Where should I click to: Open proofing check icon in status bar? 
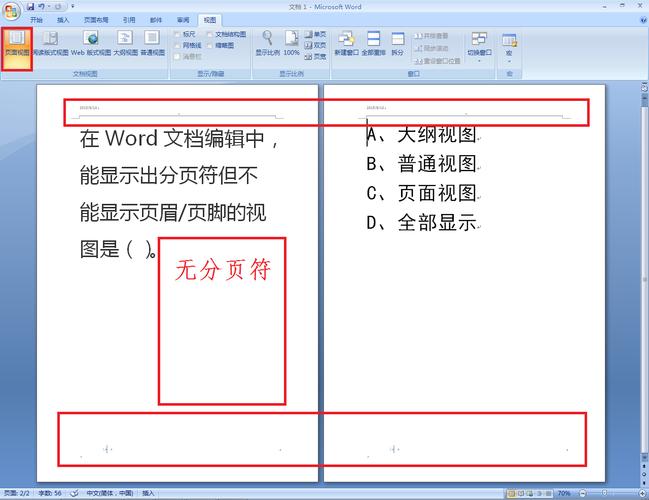75,493
